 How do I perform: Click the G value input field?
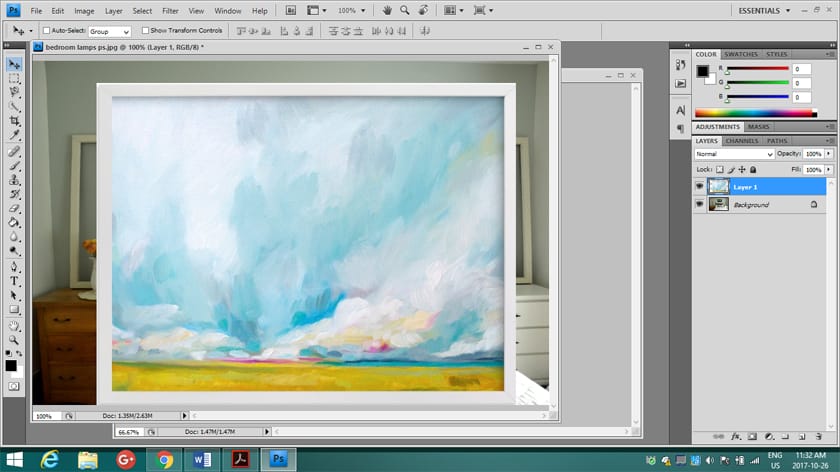click(801, 83)
